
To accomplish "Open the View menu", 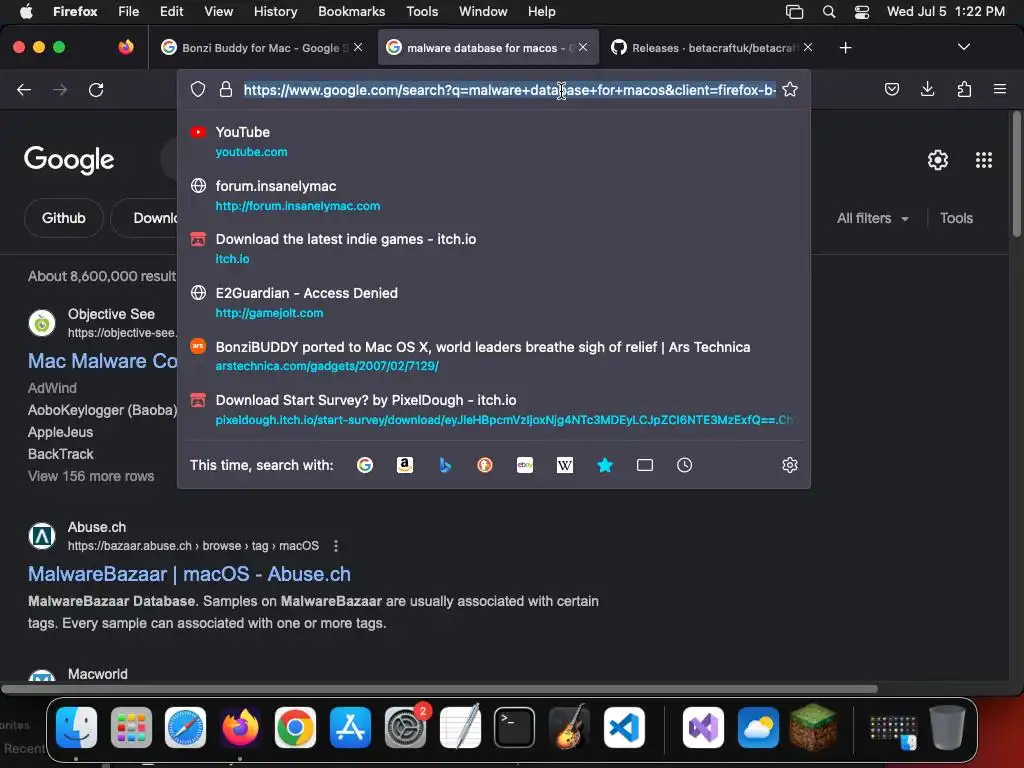I will click(218, 12).
